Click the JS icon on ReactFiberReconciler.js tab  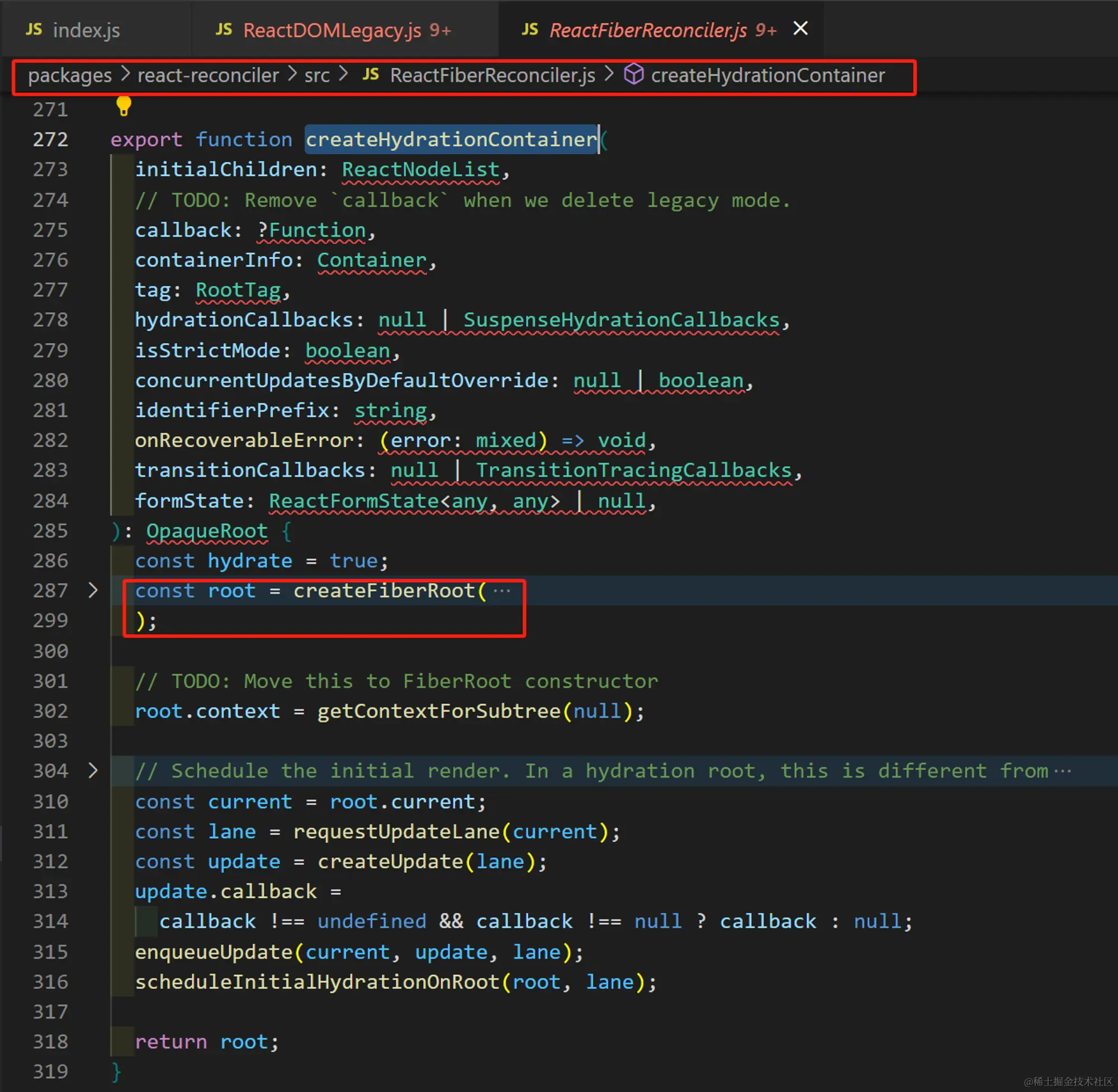click(x=530, y=29)
